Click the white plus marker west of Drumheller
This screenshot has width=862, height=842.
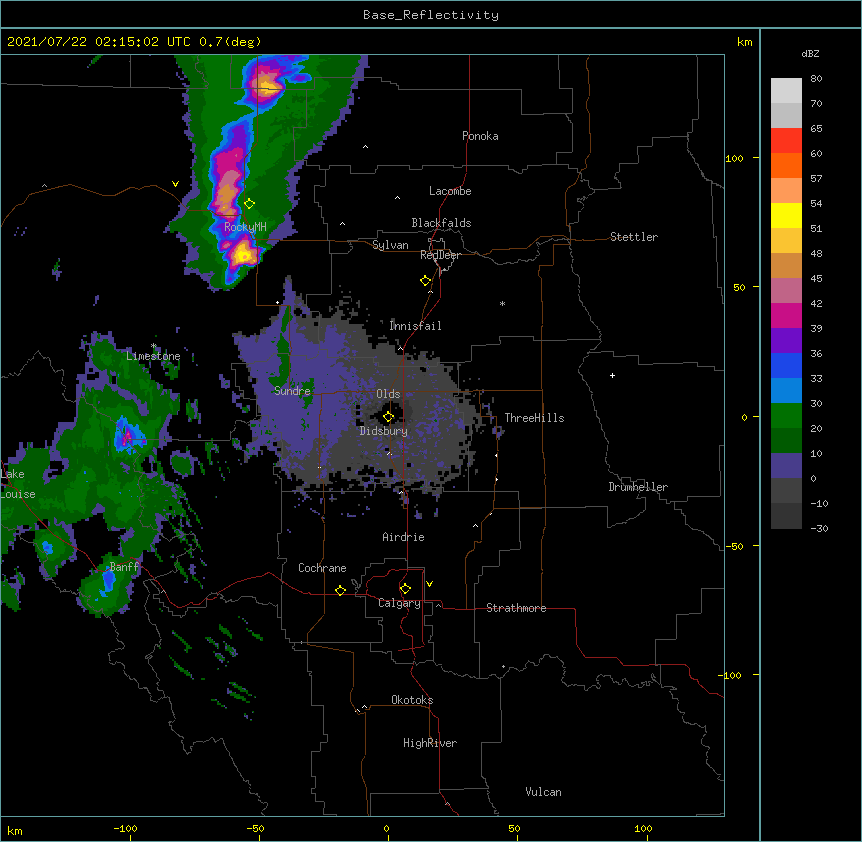coord(612,375)
